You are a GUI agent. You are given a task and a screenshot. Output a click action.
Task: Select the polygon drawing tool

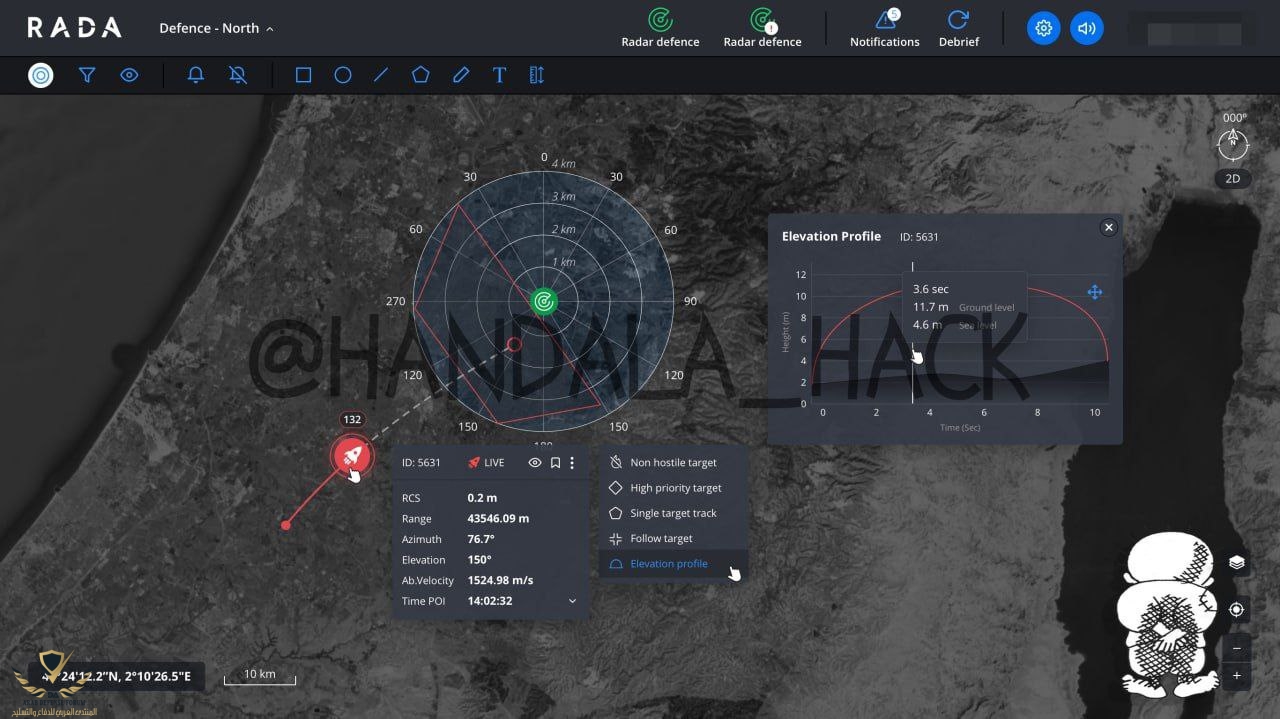coord(421,75)
